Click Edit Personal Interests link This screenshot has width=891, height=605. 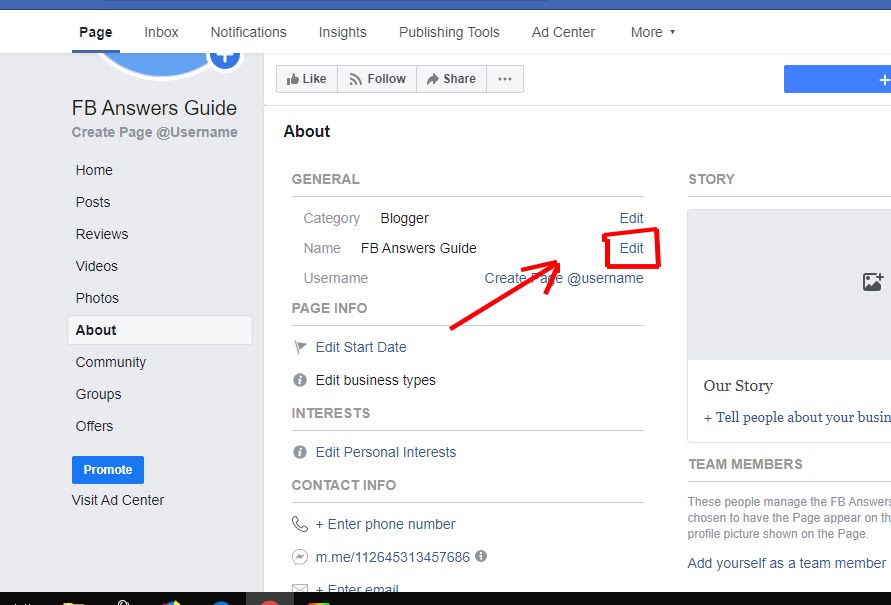pyautogui.click(x=386, y=452)
